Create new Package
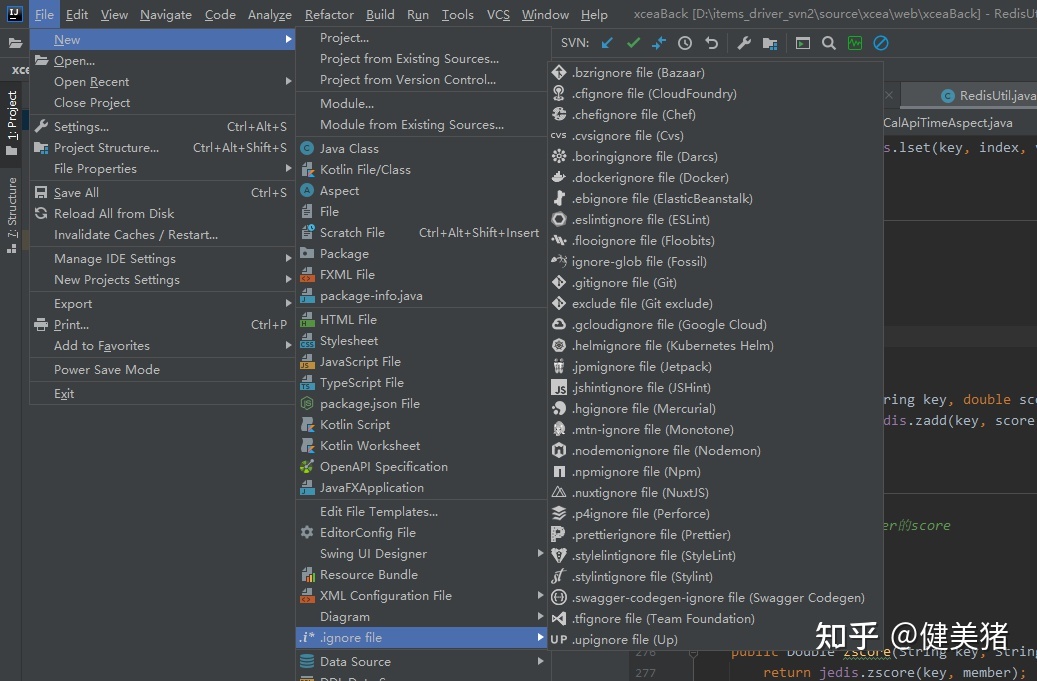 (421, 254)
